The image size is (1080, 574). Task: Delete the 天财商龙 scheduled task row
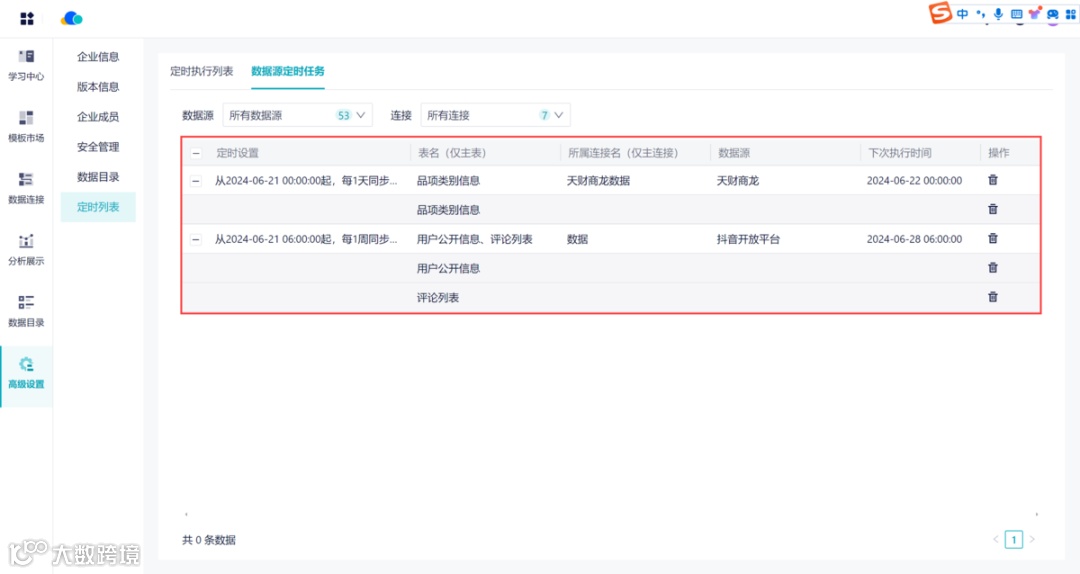(993, 180)
